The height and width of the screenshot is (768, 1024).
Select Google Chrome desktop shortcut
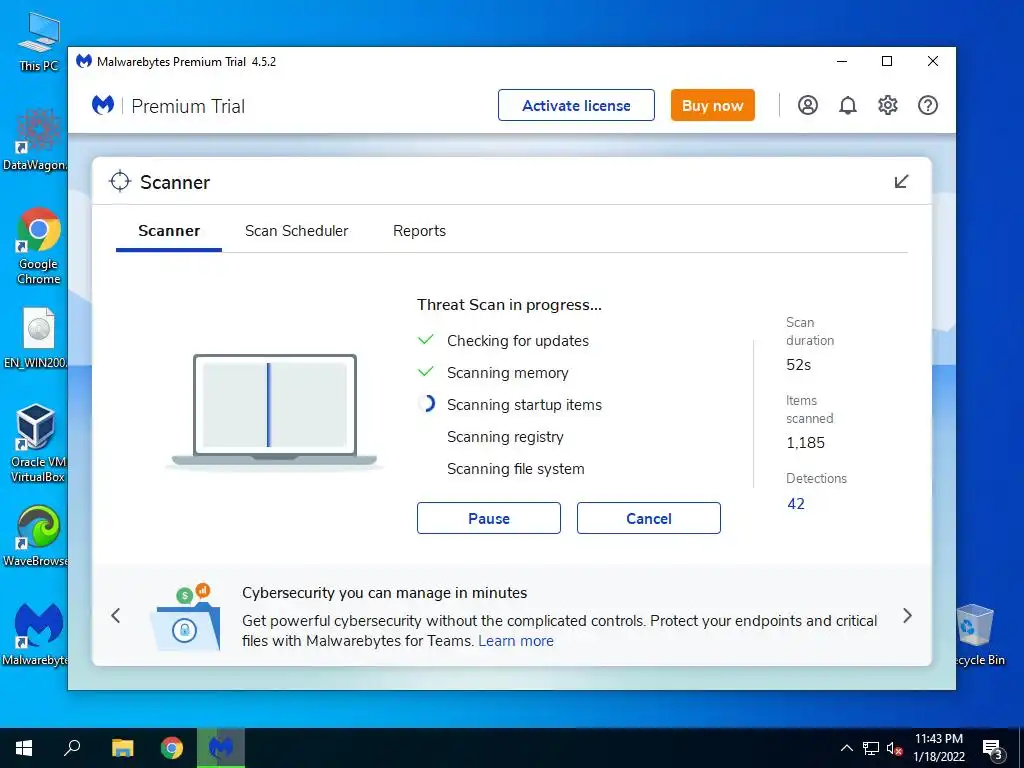[x=39, y=246]
